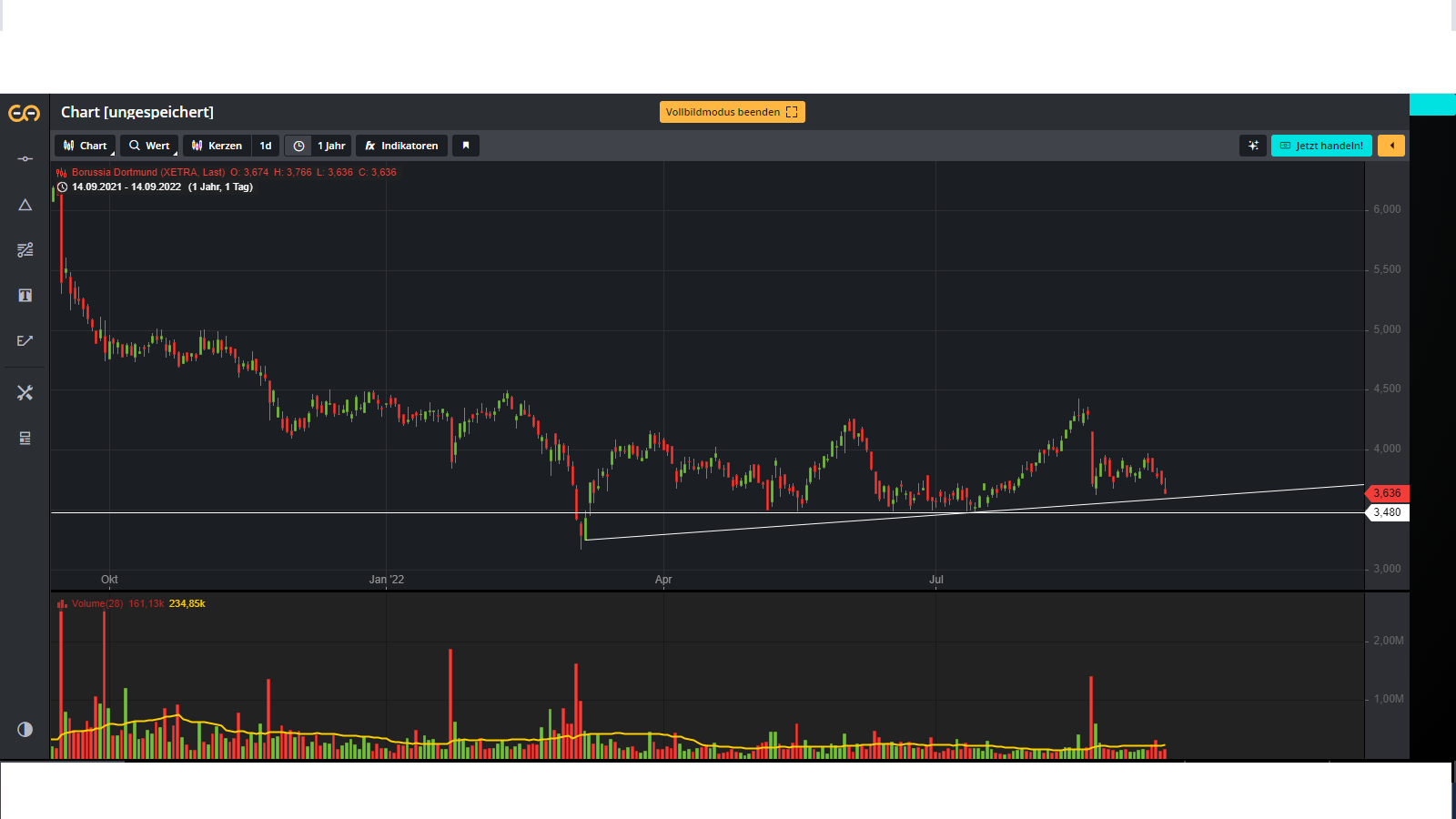This screenshot has width=1456, height=819.
Task: Open the Indikatoren menu
Action: (401, 146)
